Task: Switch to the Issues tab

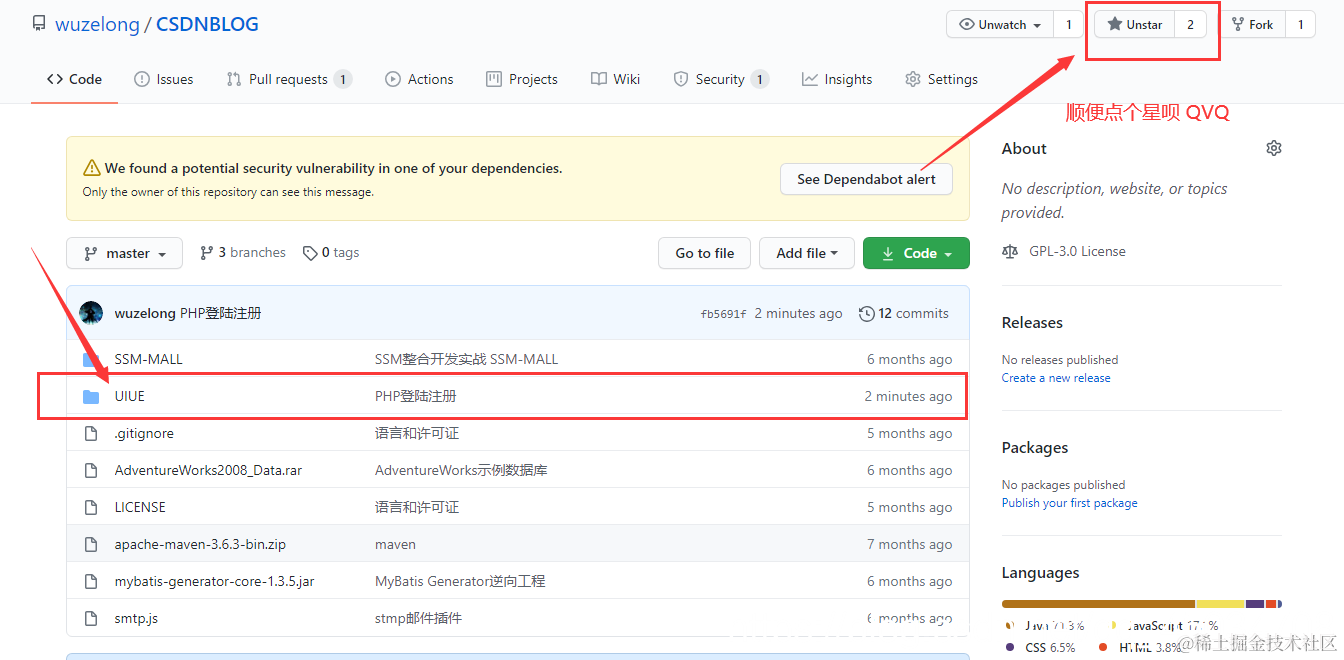Action: (x=164, y=79)
